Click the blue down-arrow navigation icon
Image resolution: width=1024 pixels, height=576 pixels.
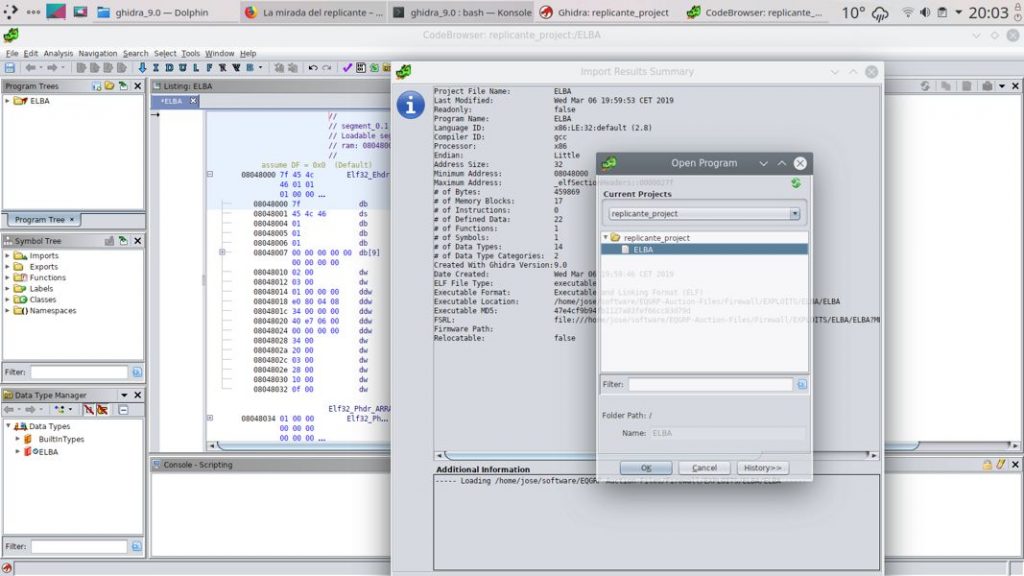click(142, 68)
